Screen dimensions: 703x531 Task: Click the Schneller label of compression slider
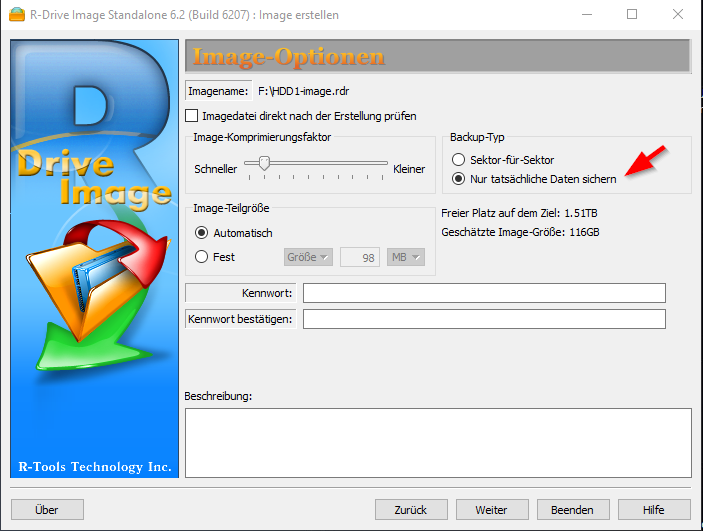216,169
